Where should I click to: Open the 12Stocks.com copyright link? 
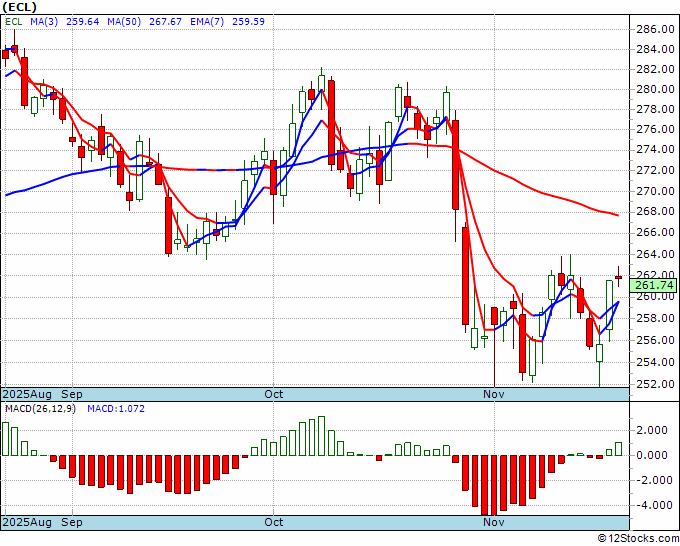pos(638,539)
